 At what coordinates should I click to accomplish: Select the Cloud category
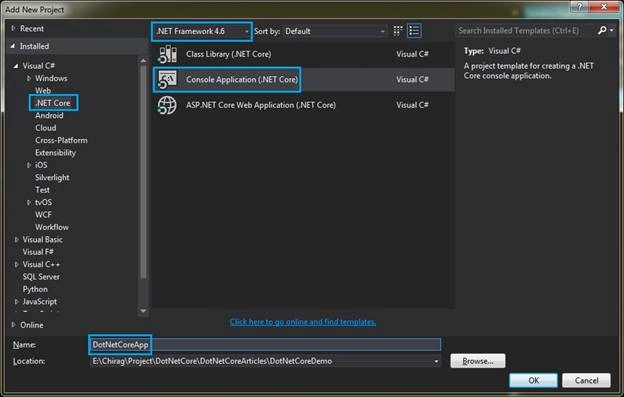[x=46, y=128]
